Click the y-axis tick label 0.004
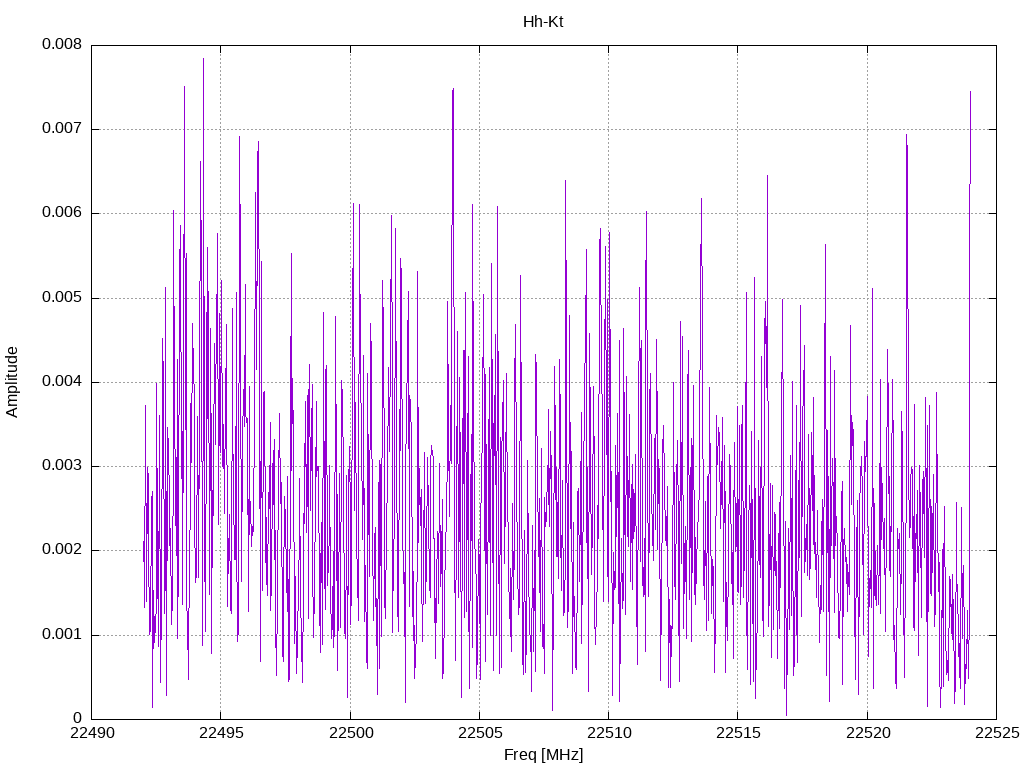 (62, 381)
